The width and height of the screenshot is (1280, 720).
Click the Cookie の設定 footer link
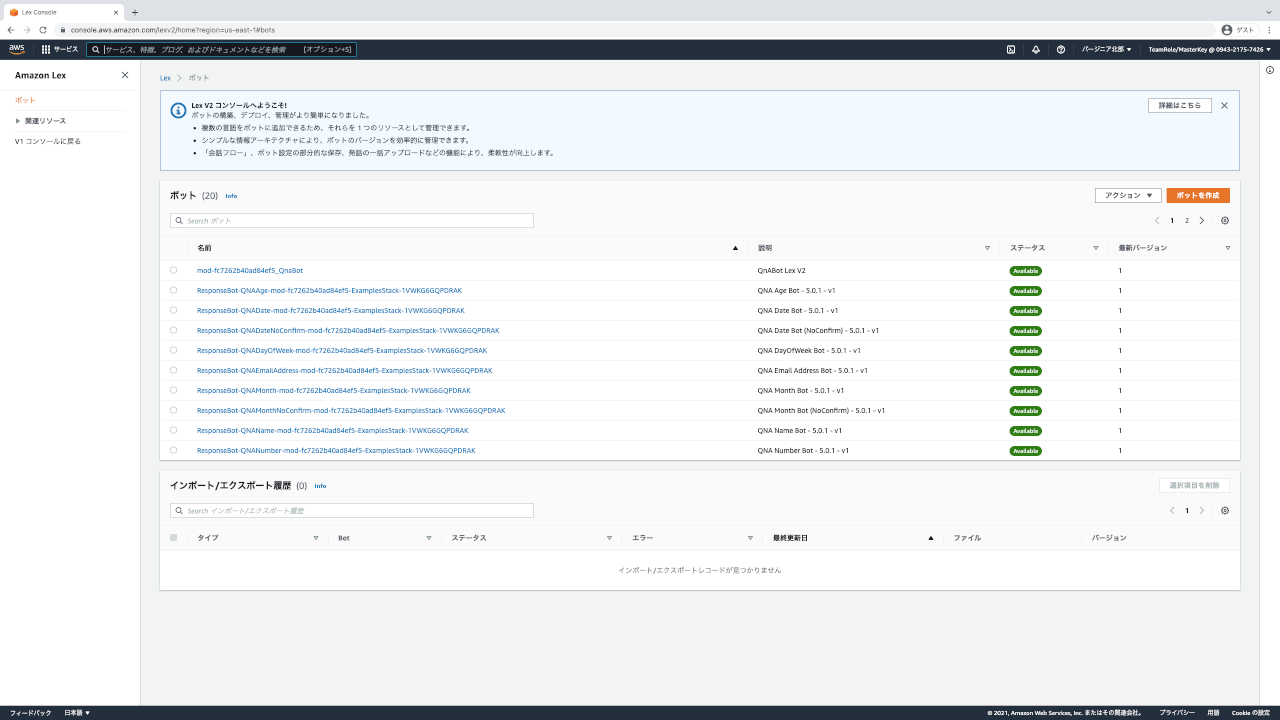point(1251,713)
